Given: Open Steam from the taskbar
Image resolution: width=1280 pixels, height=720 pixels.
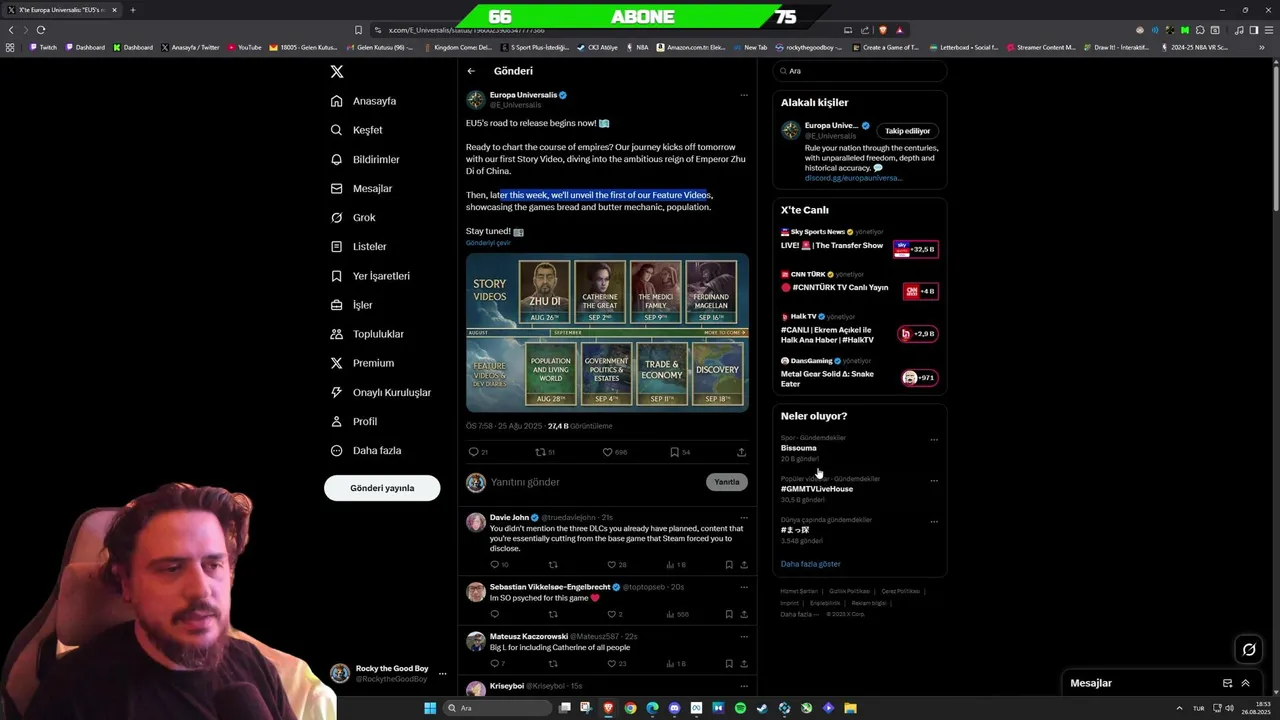Looking at the screenshot, I should pyautogui.click(x=762, y=708).
